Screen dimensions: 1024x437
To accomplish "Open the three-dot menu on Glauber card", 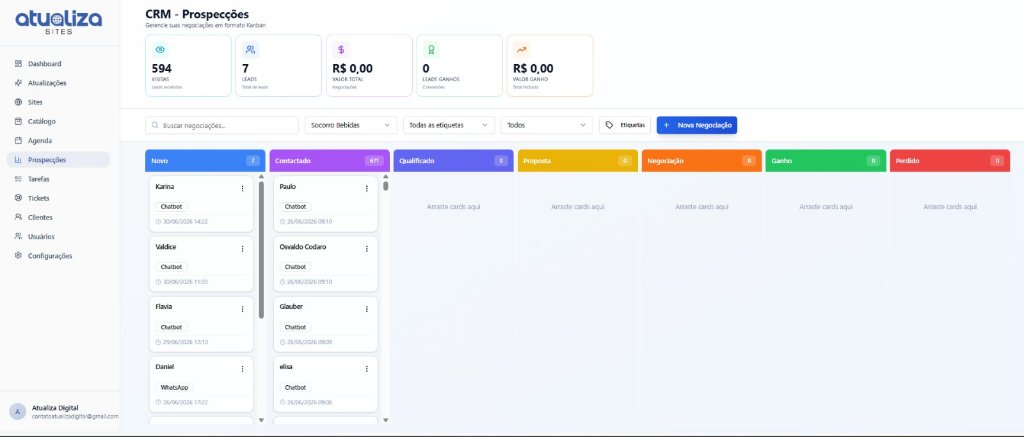I will (366, 308).
